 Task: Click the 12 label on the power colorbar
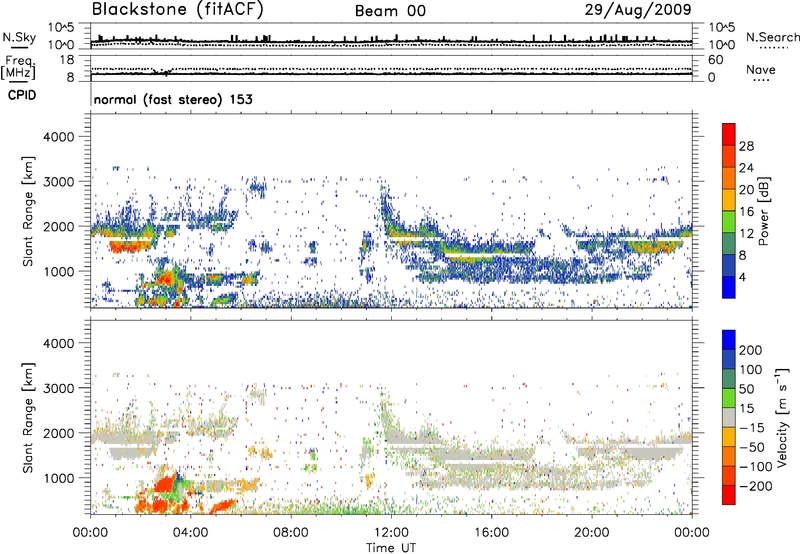point(746,234)
